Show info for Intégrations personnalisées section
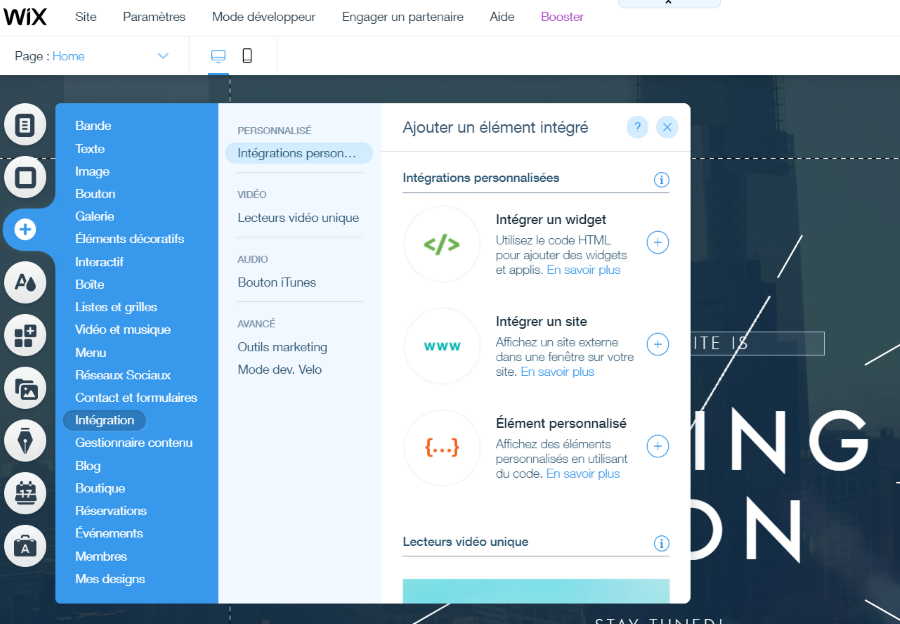Viewport: 900px width, 624px height. (661, 180)
